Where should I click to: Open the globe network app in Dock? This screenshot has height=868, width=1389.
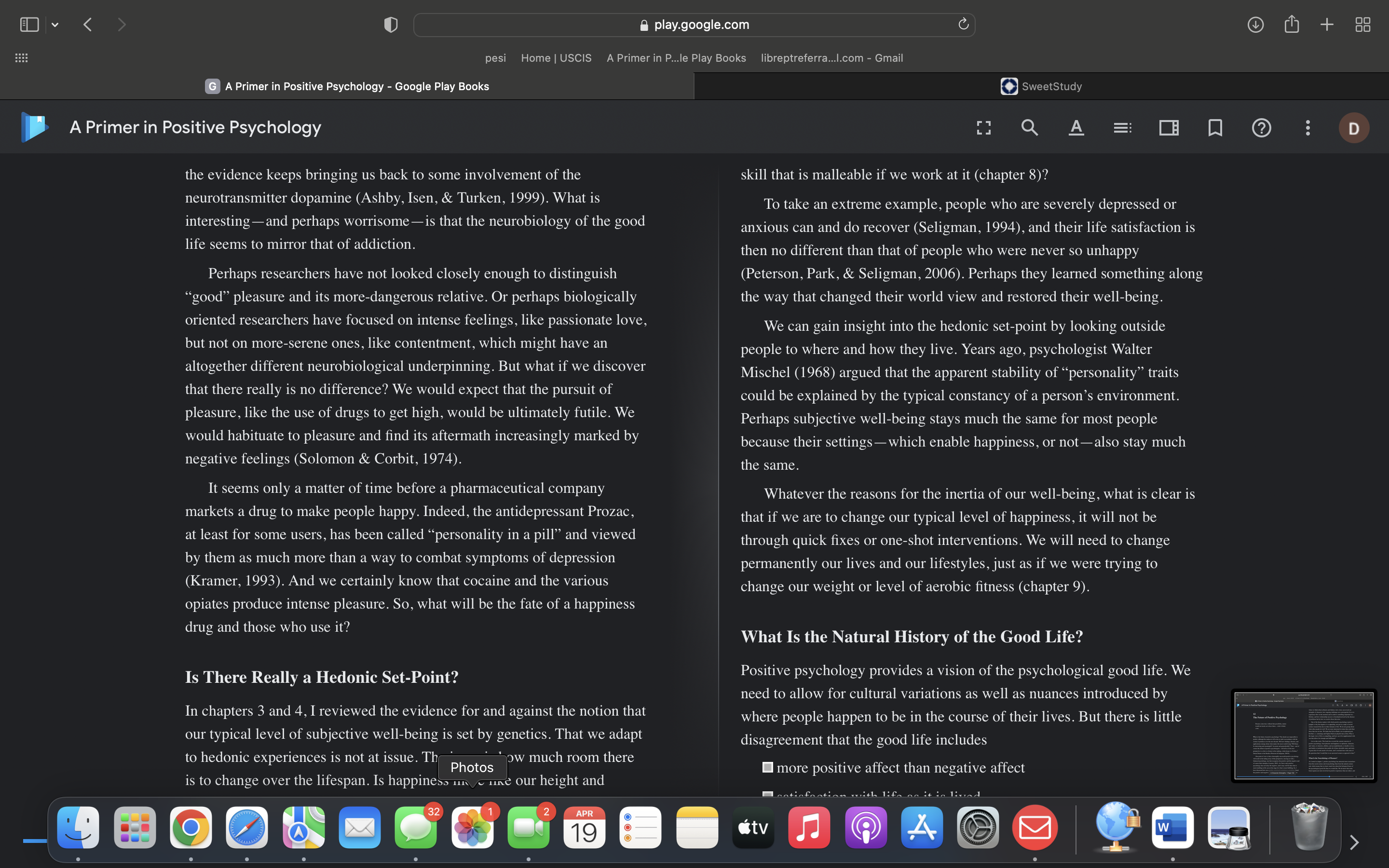click(x=1117, y=827)
